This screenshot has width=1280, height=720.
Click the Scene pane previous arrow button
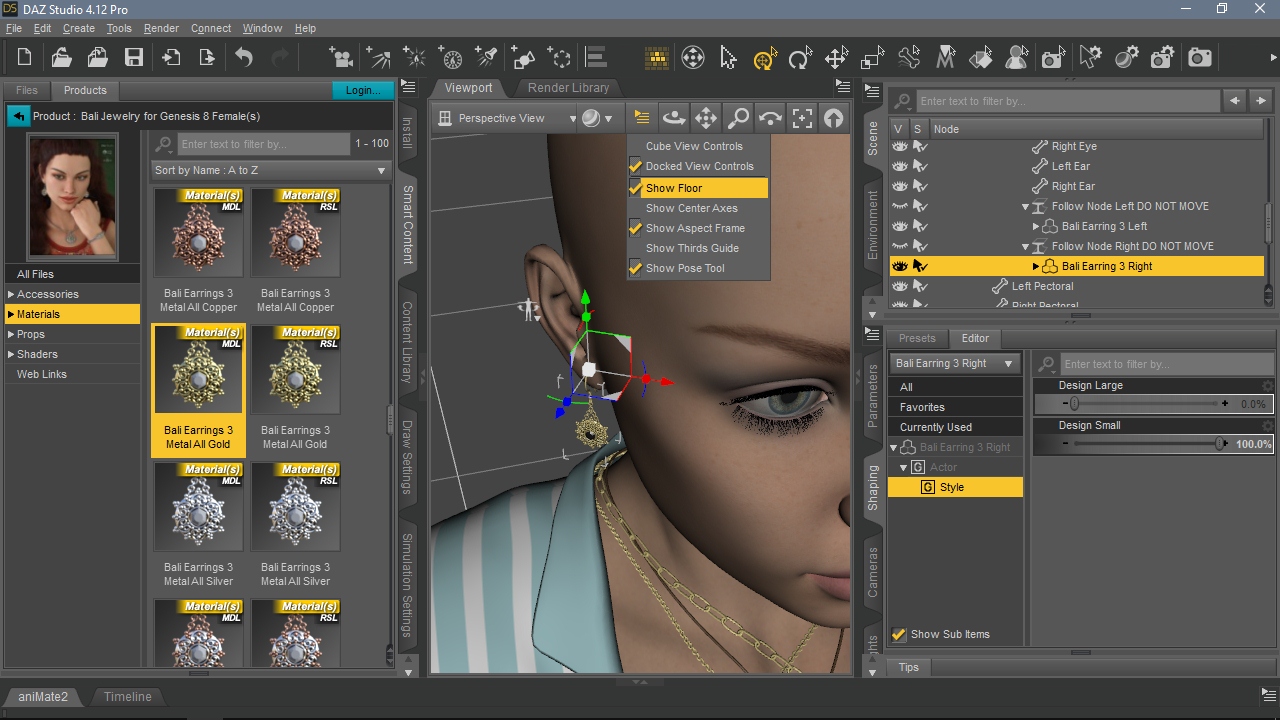1235,101
